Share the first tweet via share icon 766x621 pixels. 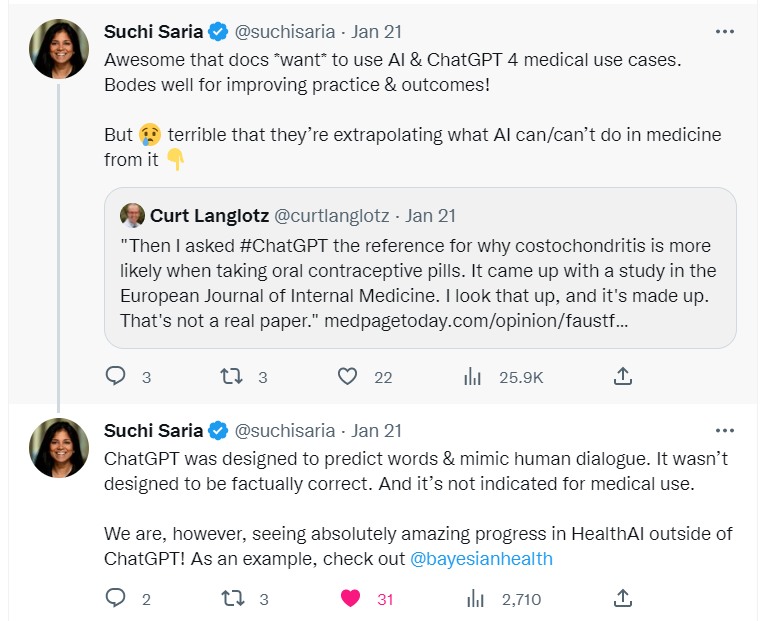pos(622,377)
